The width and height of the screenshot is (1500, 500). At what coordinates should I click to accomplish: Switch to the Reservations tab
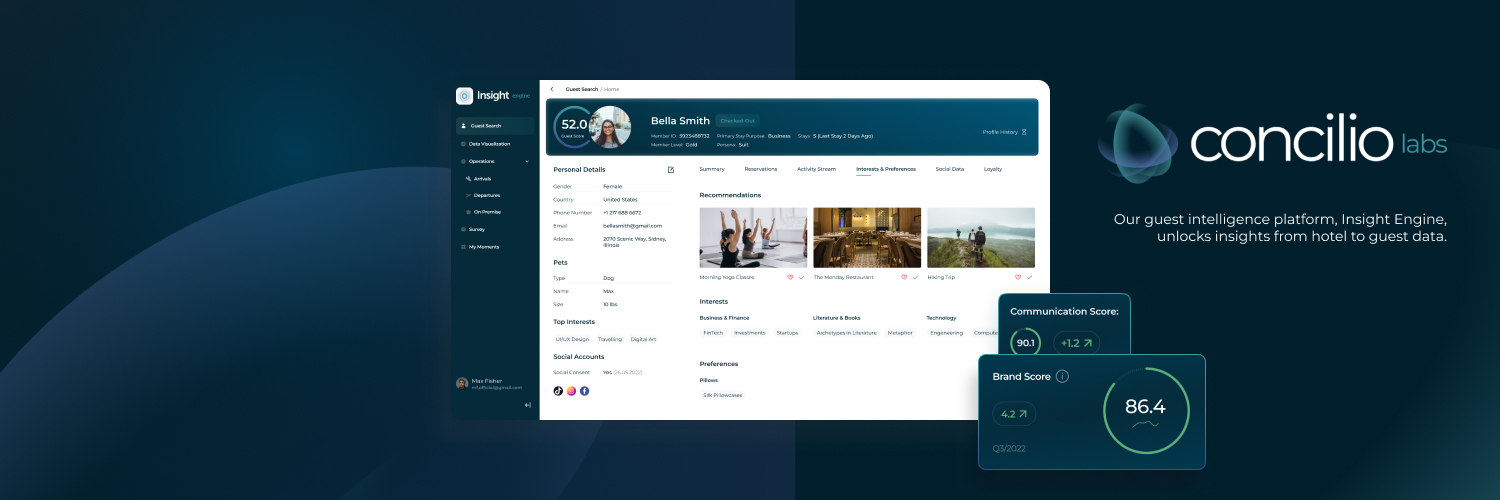coord(761,169)
